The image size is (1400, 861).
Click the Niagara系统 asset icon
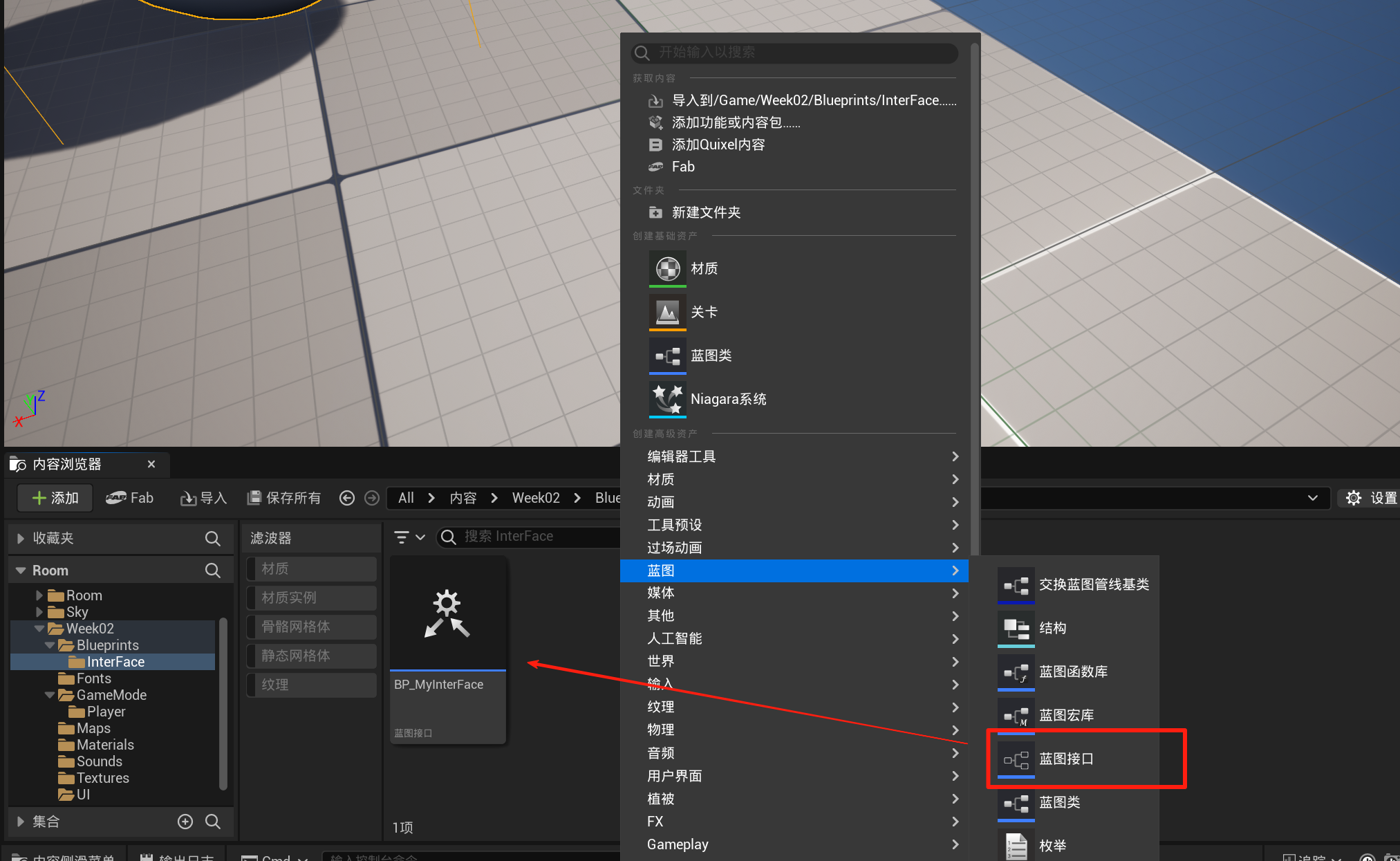[x=667, y=399]
